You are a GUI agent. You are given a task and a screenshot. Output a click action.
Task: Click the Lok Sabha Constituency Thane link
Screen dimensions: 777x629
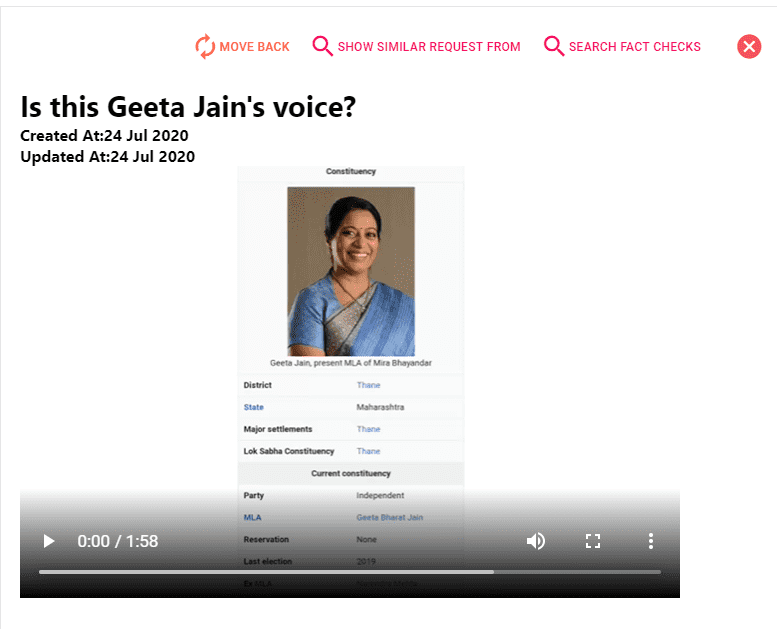368,451
